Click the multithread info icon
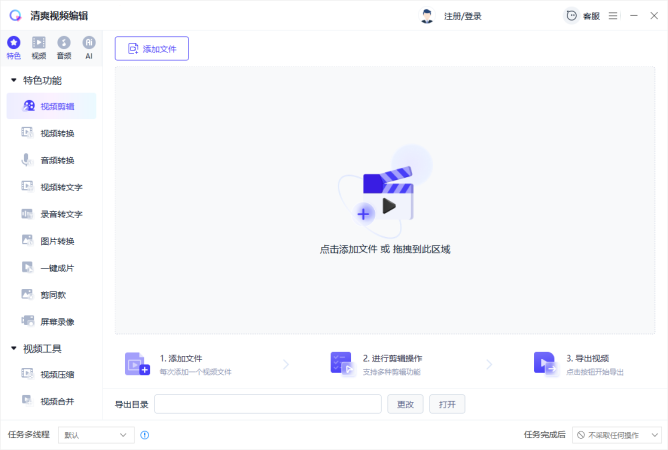The height and width of the screenshot is (450, 668). click(x=145, y=435)
